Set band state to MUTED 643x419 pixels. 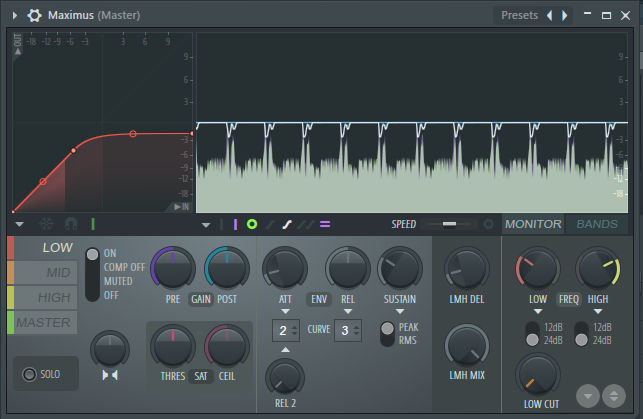[118, 281]
